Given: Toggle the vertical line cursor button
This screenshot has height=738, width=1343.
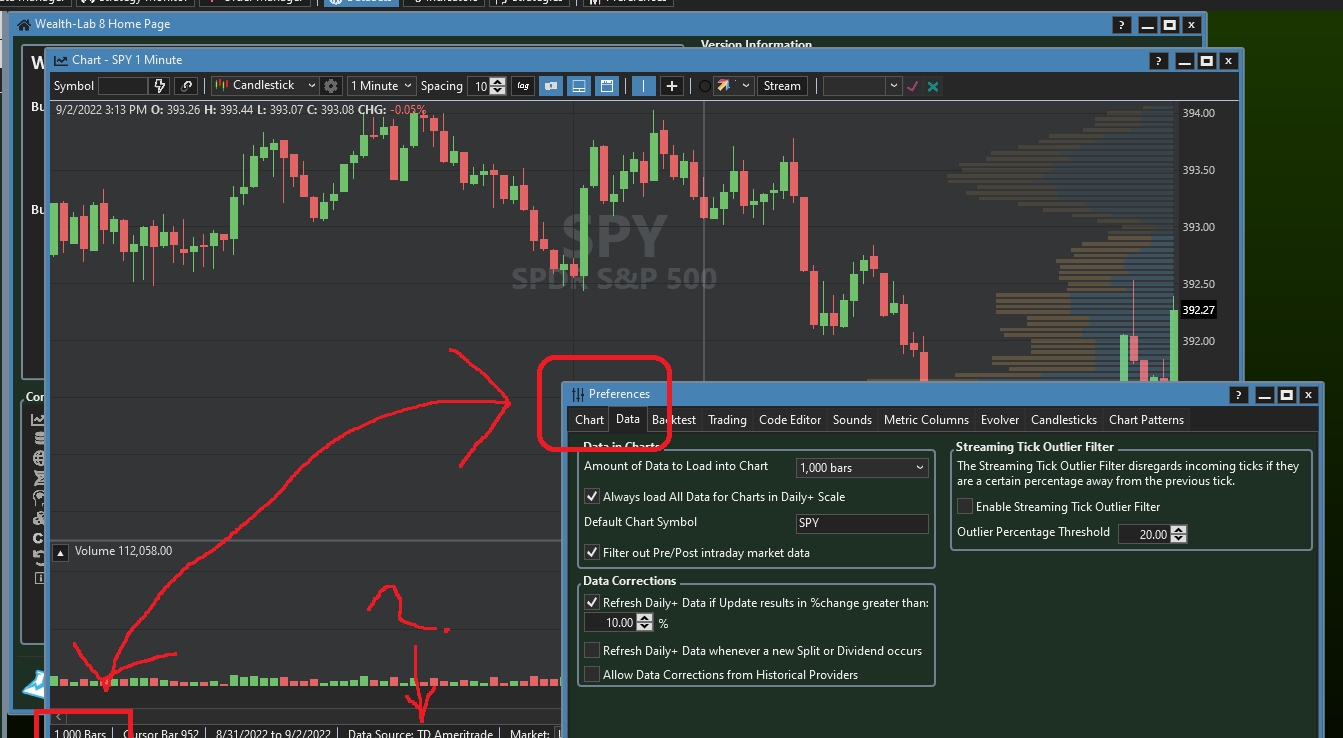Looking at the screenshot, I should (x=644, y=86).
